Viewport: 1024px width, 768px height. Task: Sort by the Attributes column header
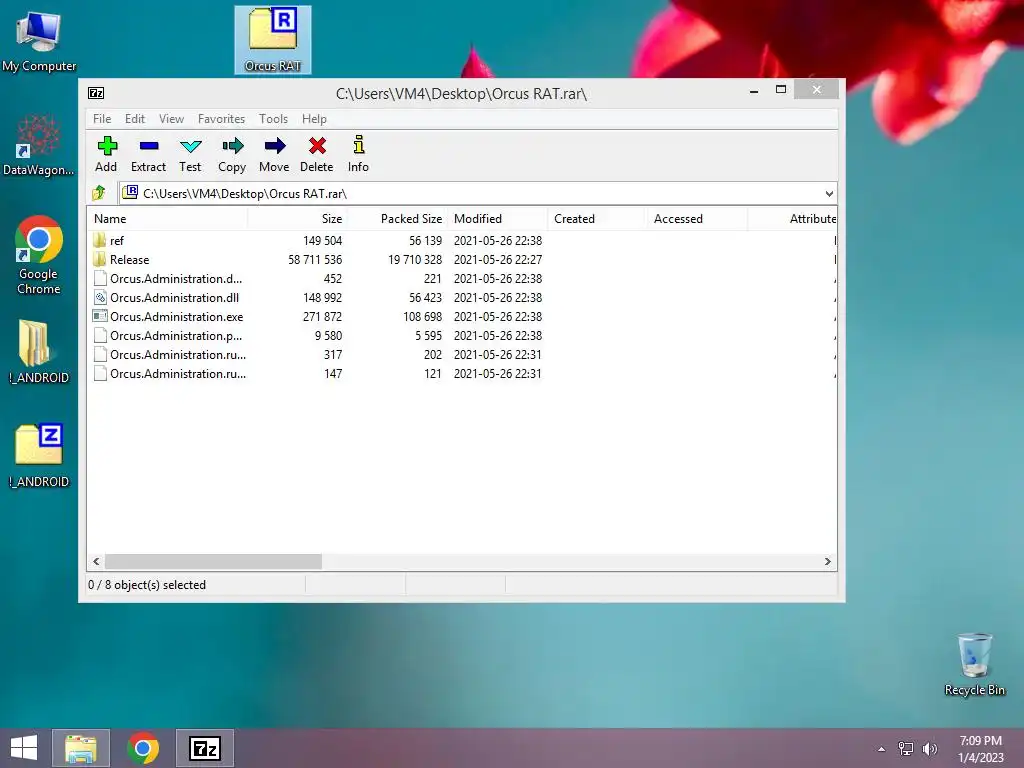(x=792, y=219)
